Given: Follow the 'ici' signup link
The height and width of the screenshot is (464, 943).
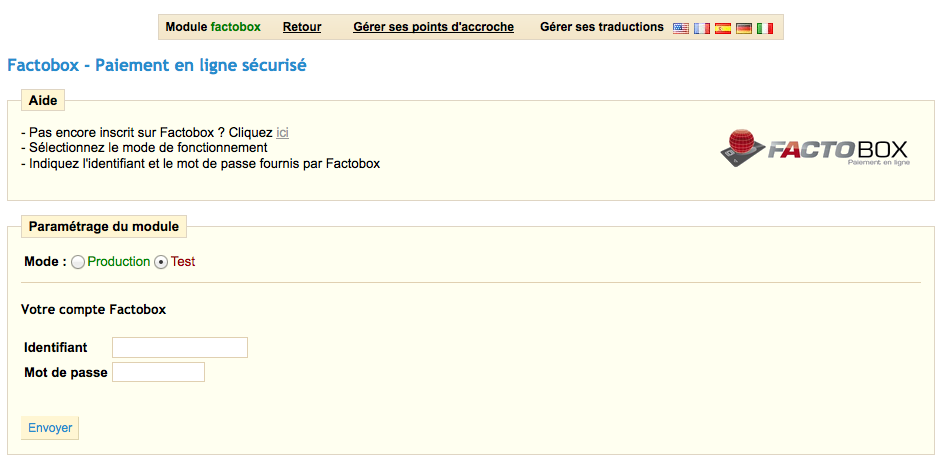Looking at the screenshot, I should [282, 133].
